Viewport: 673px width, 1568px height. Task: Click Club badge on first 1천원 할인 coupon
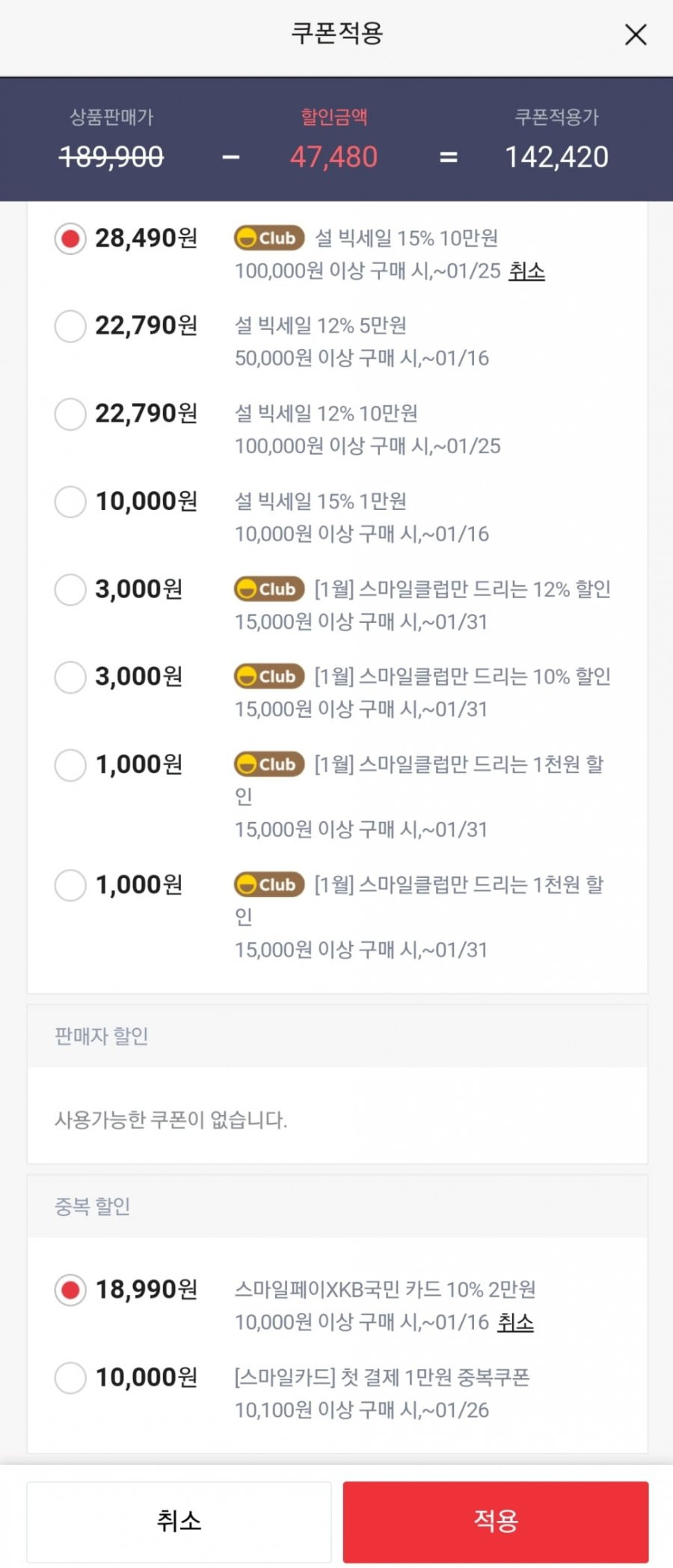(x=269, y=764)
